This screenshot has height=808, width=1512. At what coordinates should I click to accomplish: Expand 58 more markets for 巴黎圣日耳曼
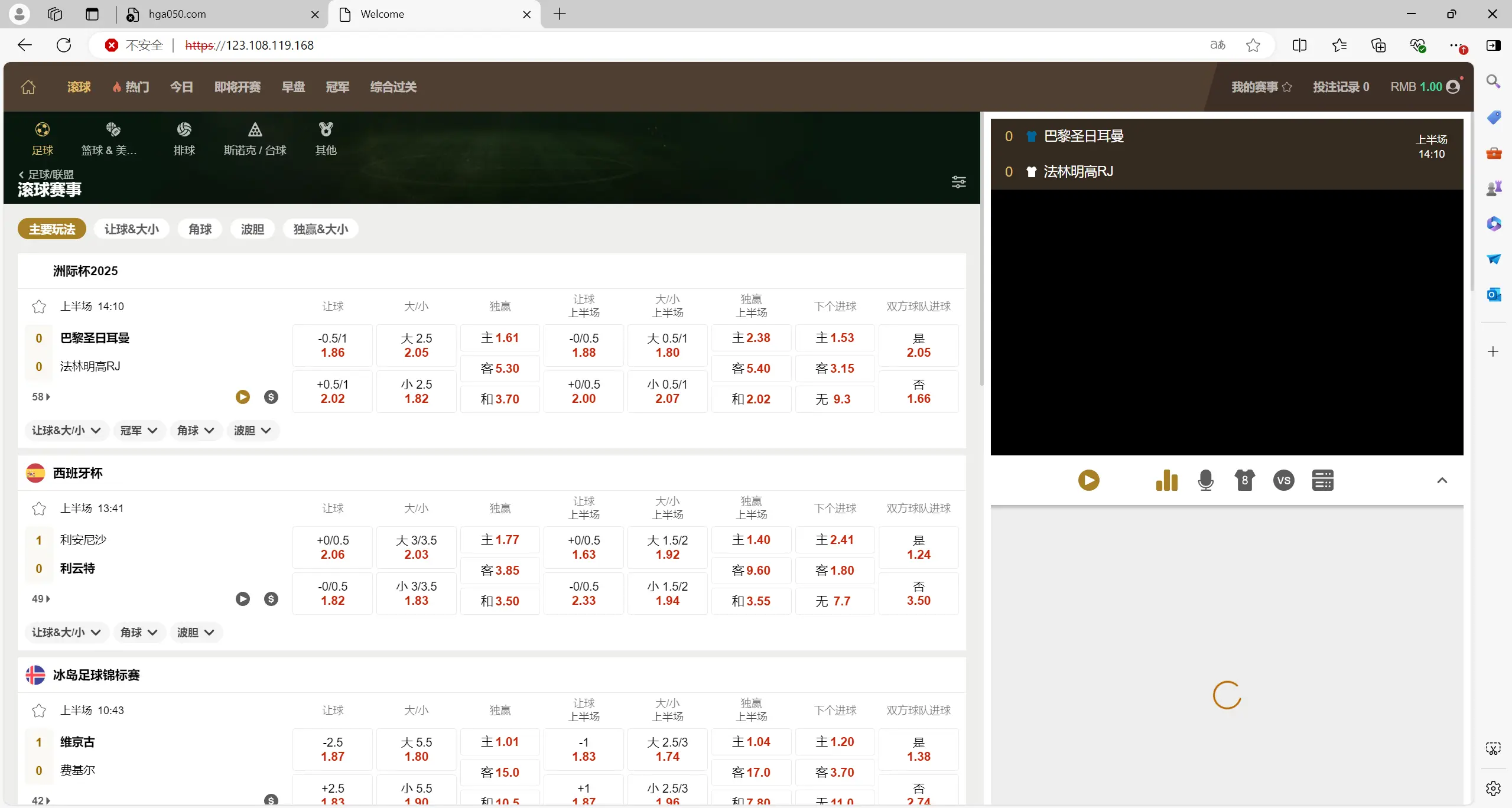41,397
